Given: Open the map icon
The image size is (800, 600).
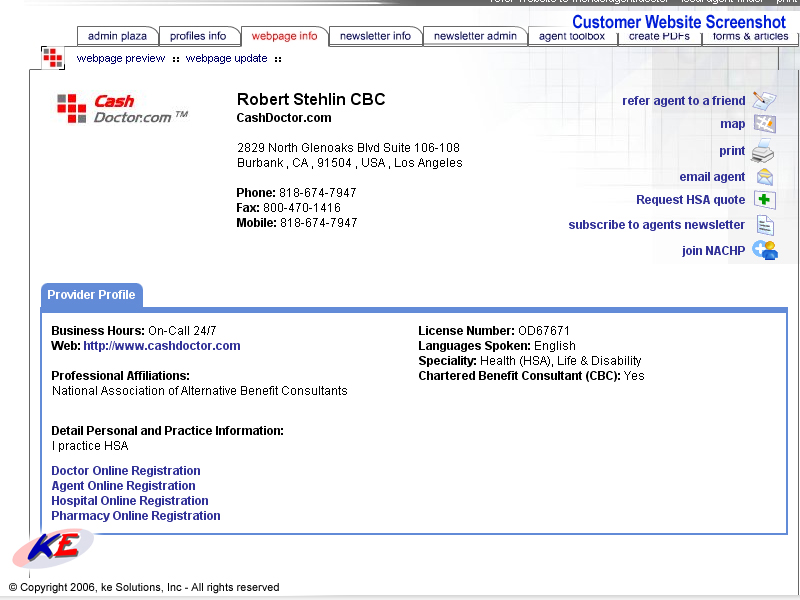Looking at the screenshot, I should 765,123.
